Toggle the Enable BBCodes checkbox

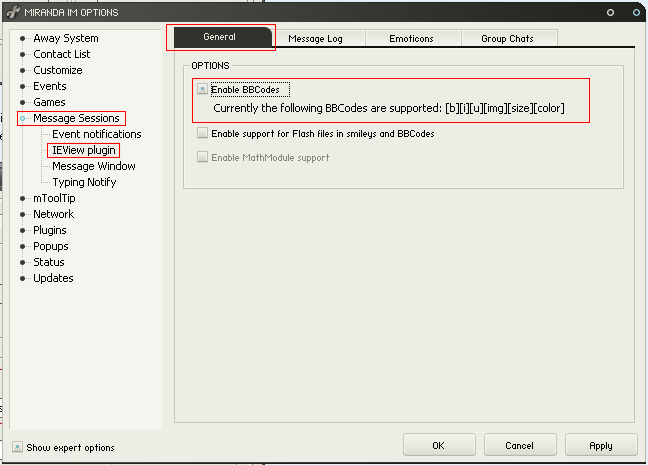pos(202,89)
